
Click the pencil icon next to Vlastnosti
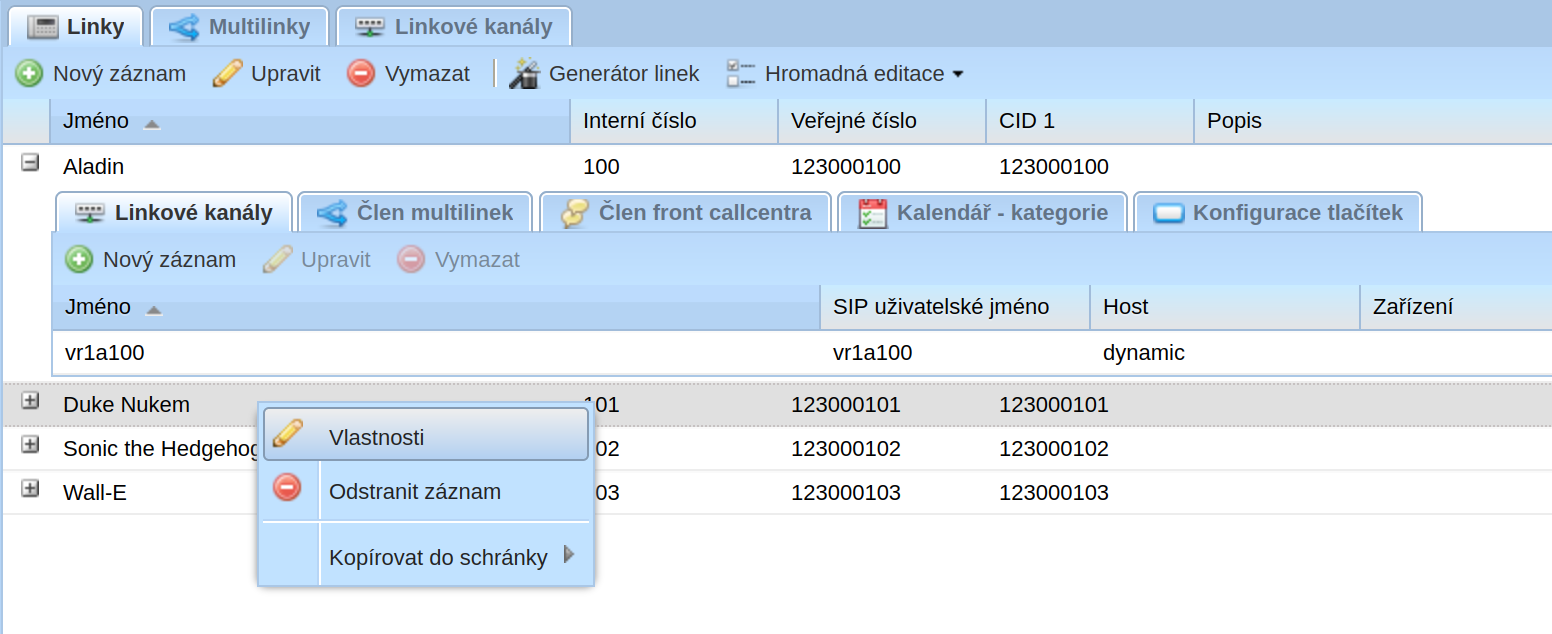[x=288, y=435]
